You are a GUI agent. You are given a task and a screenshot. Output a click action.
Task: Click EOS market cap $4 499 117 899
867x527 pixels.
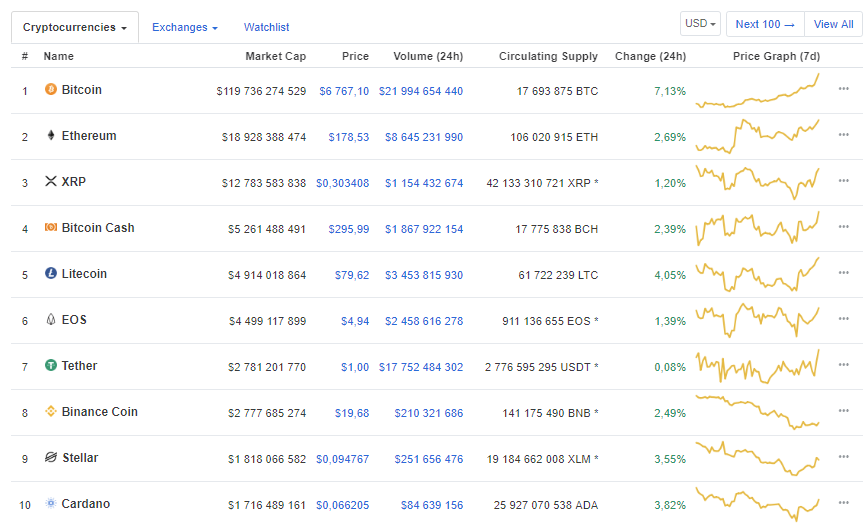267,321
